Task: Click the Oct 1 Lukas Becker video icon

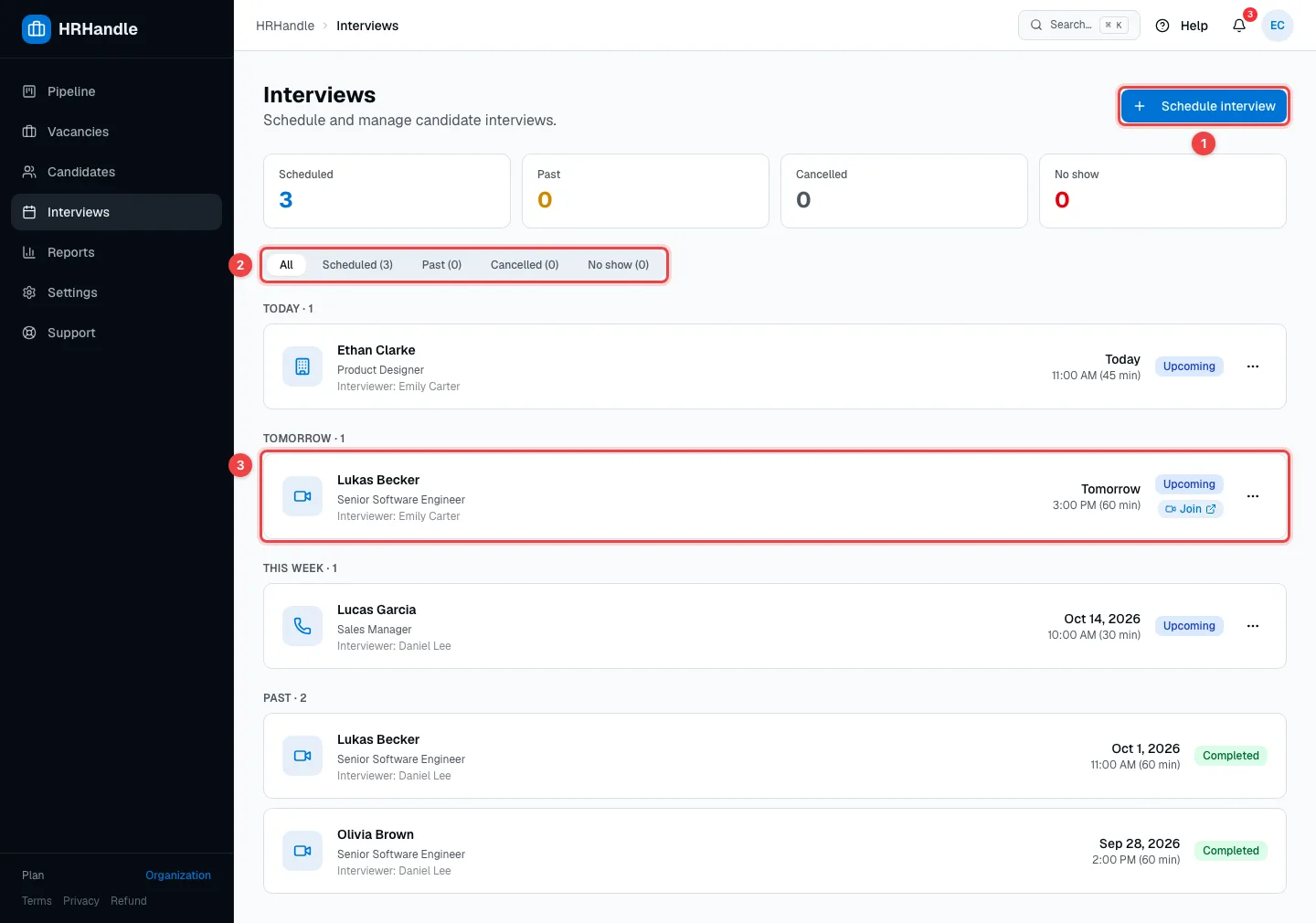Action: pos(302,756)
